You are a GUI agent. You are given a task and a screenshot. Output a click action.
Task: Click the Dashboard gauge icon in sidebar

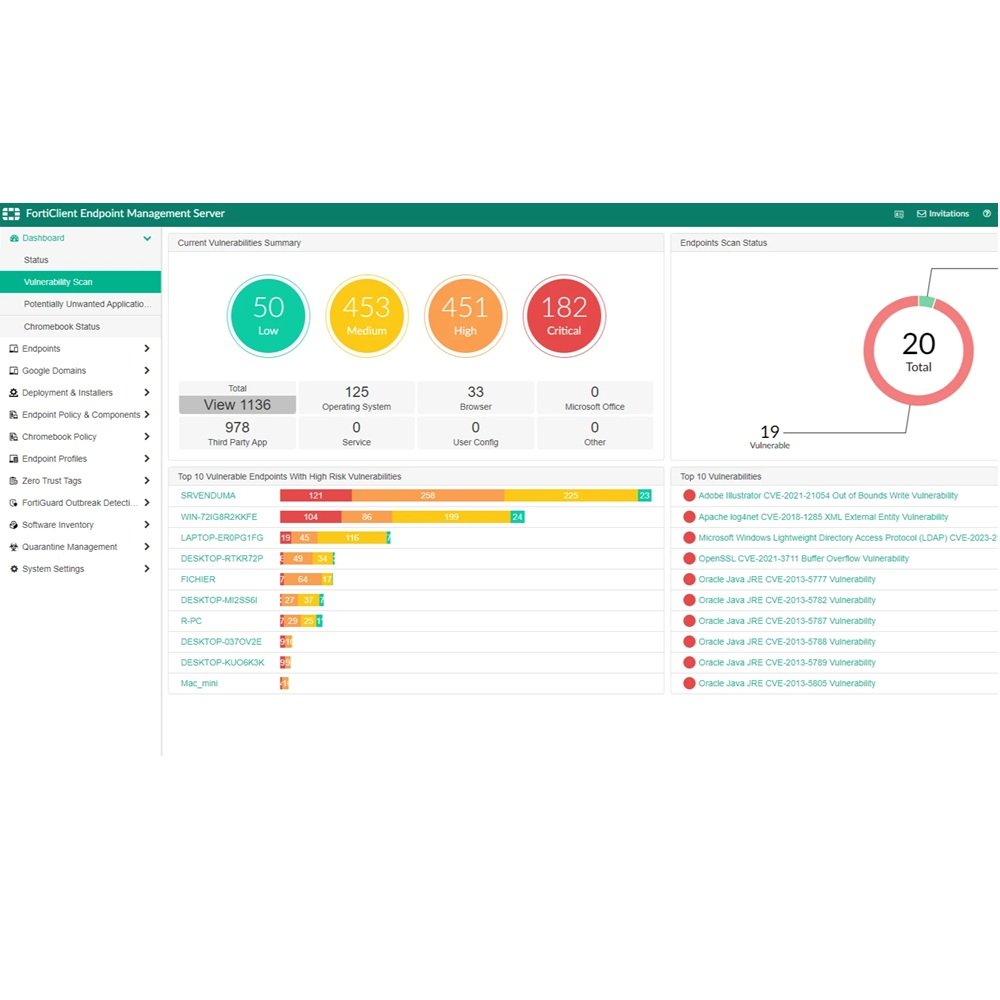(14, 238)
